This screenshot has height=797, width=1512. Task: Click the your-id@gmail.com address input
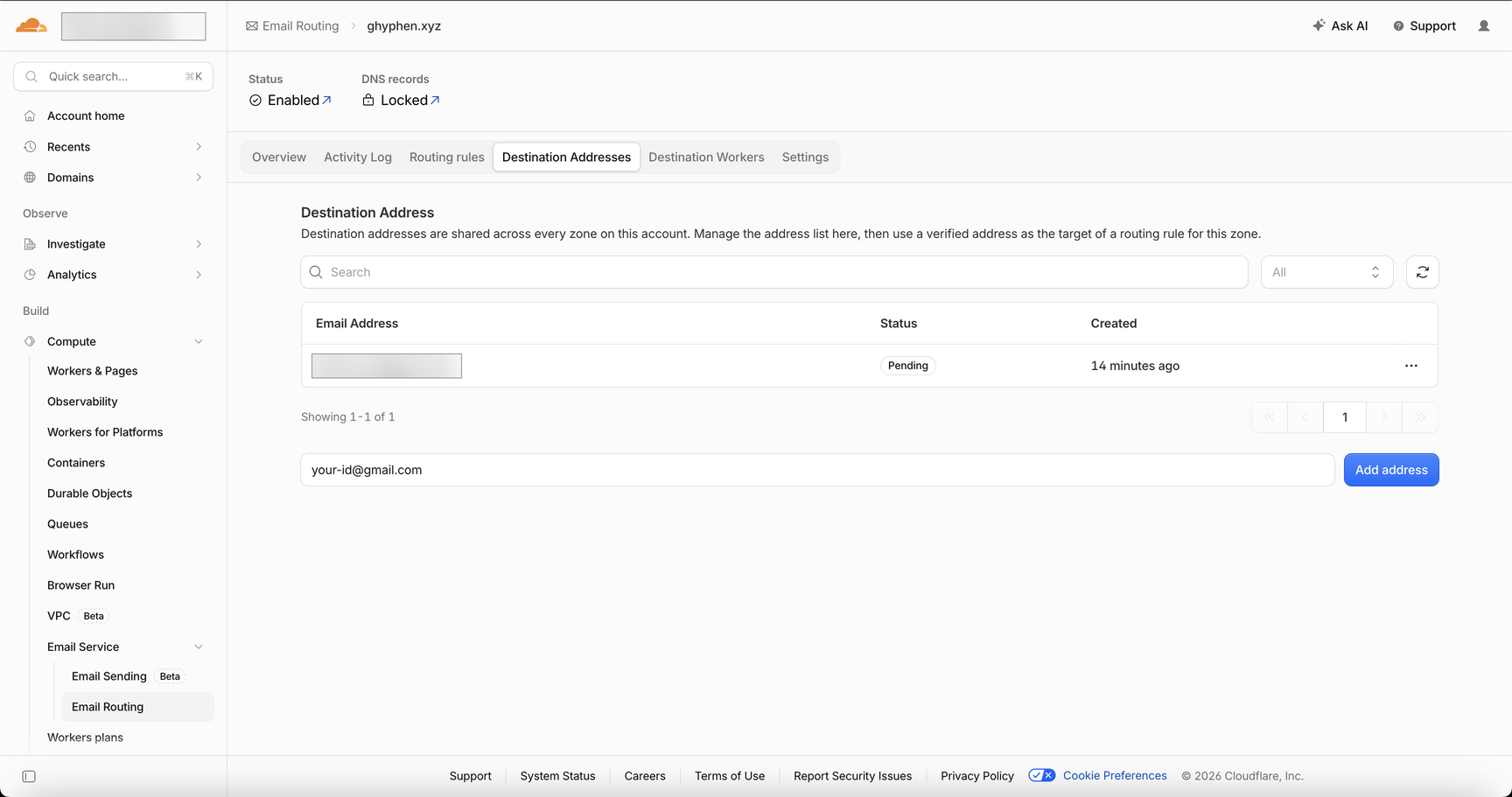tap(817, 470)
